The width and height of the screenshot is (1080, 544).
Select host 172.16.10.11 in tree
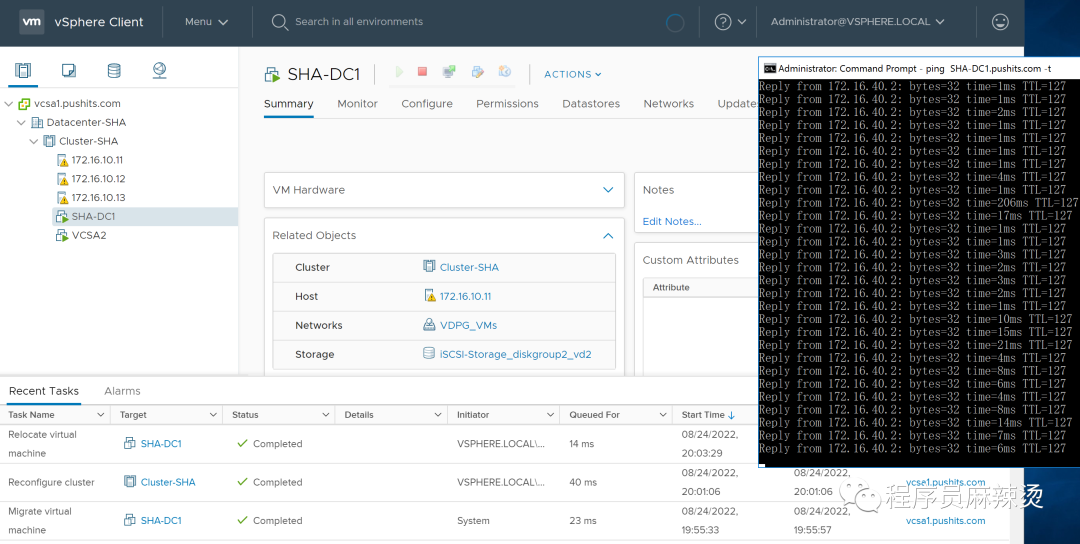(97, 160)
